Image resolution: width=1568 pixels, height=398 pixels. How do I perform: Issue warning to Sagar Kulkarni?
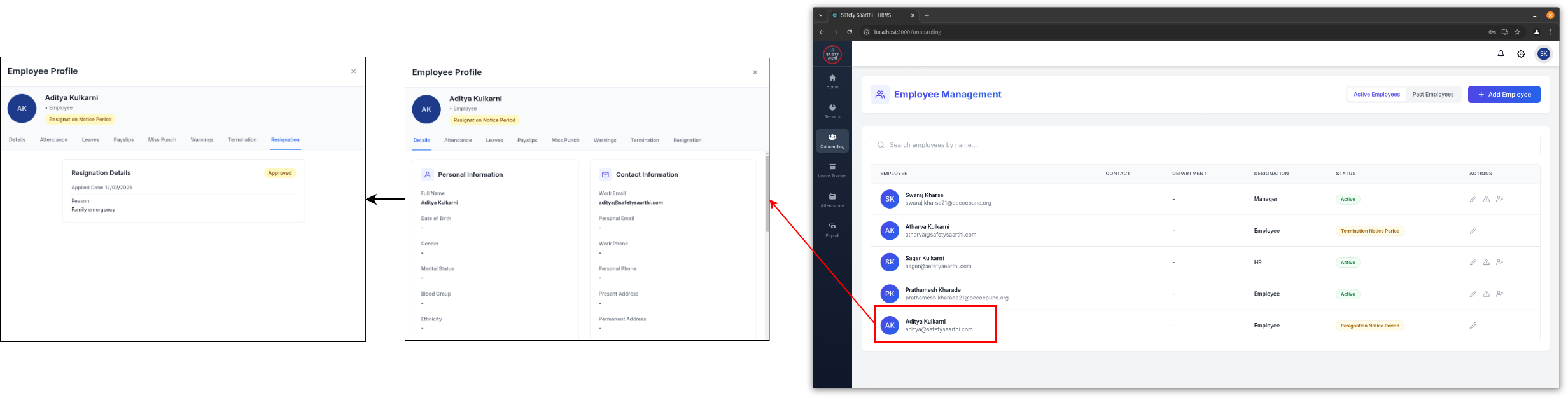pos(1486,262)
